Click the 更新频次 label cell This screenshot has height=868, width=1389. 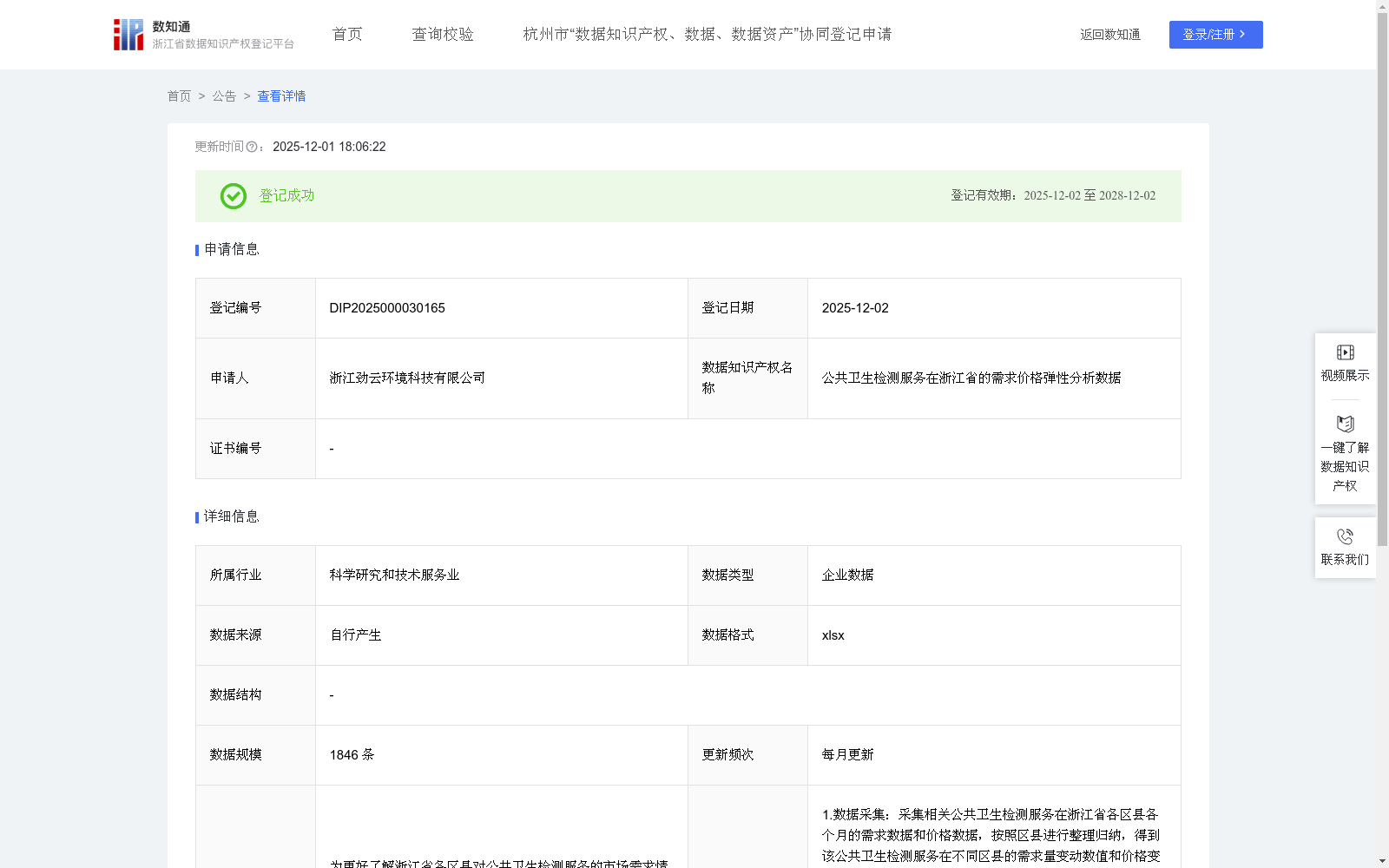coord(747,755)
